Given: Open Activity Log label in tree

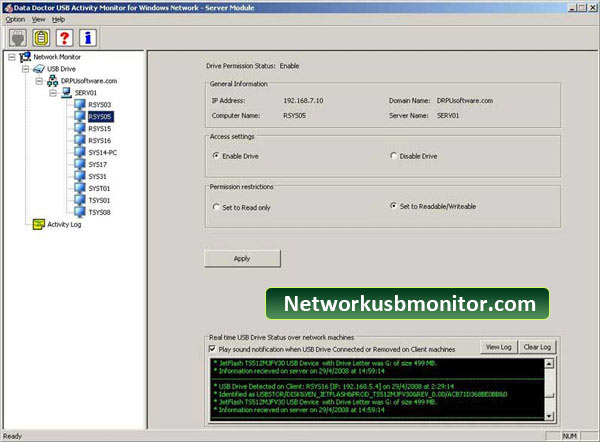Looking at the screenshot, I should [x=64, y=224].
